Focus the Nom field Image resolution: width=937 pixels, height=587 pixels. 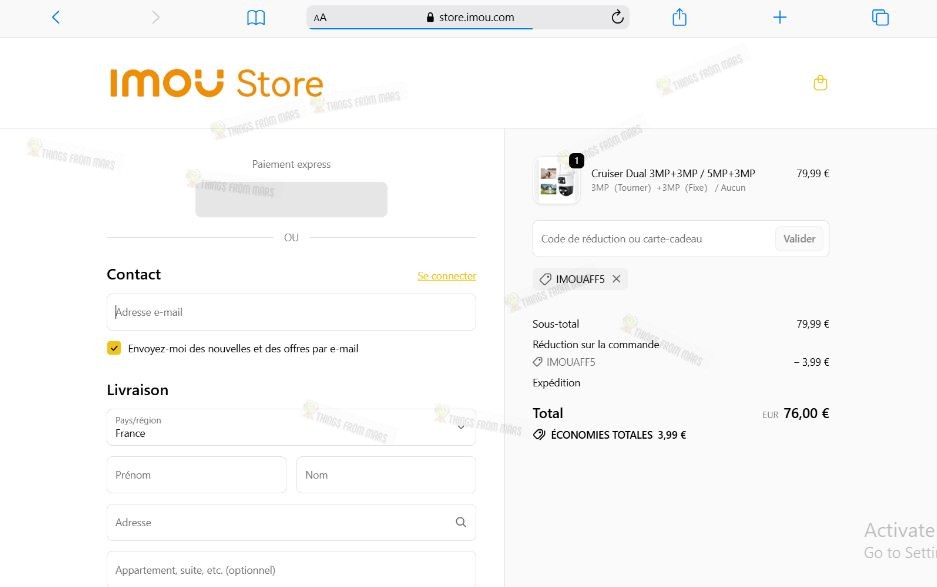click(386, 475)
